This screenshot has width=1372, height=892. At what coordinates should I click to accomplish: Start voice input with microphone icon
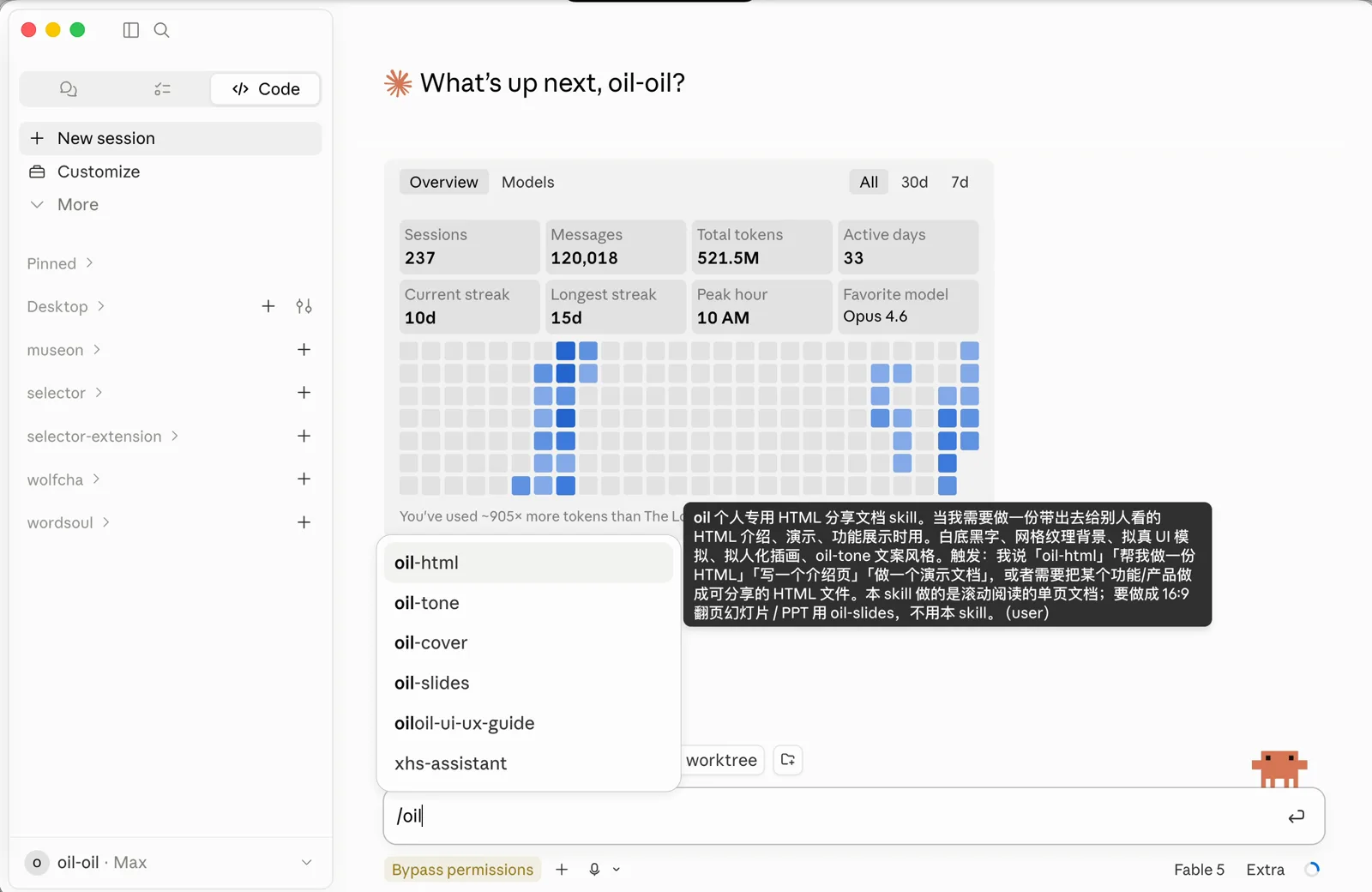[x=594, y=870]
